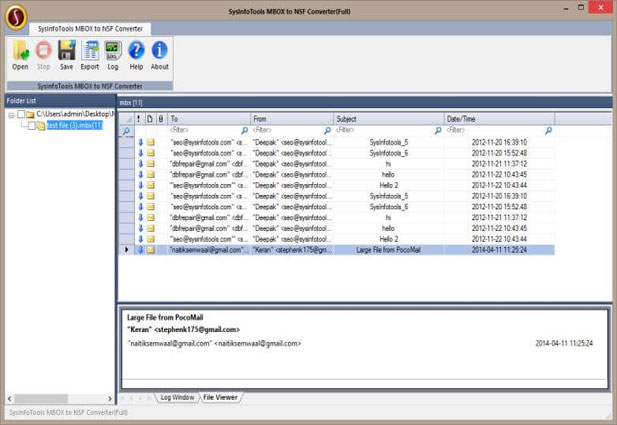Click the folder icon of test file (3).mbx
Screen dimensions: 617x425
point(41,126)
